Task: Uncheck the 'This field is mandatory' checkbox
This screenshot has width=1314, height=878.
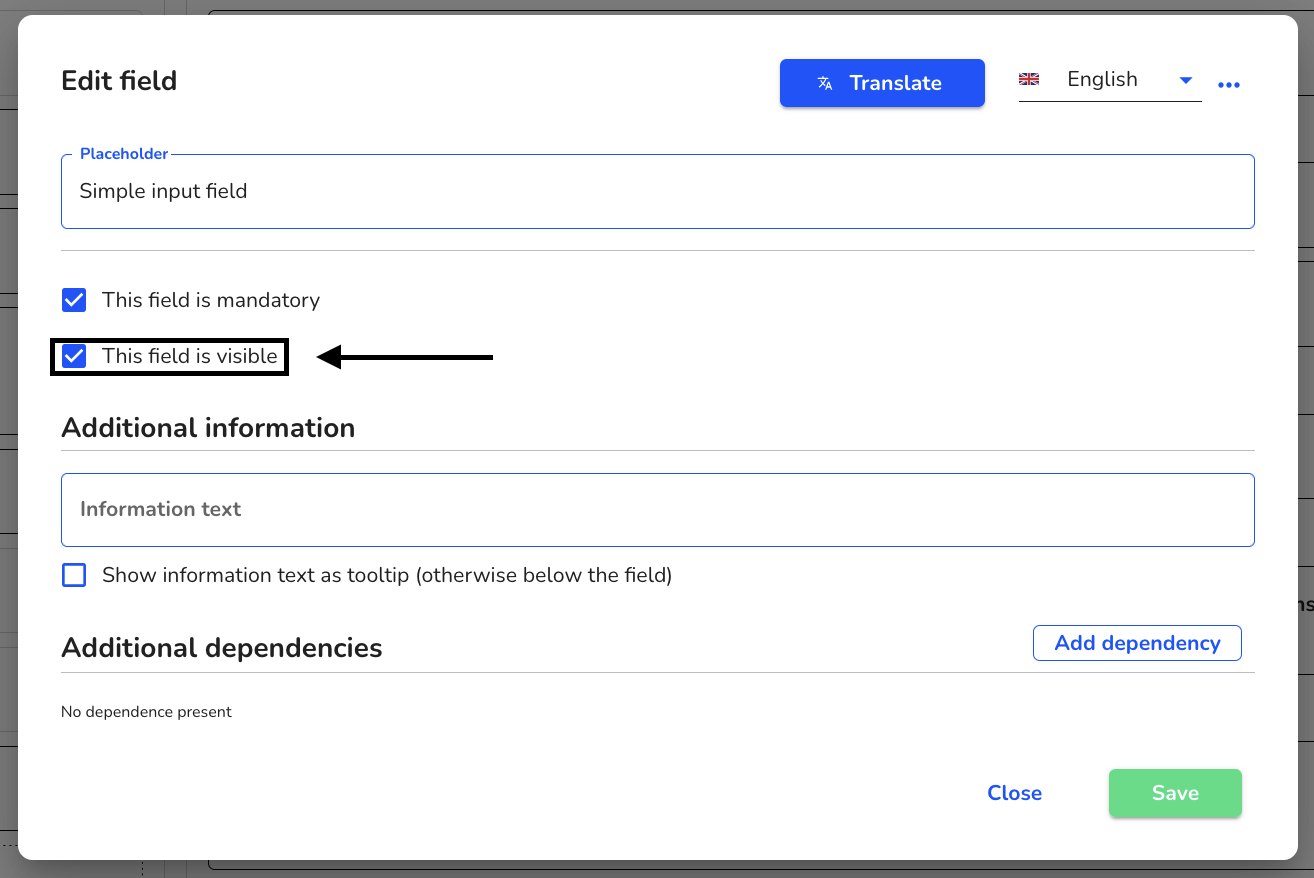Action: click(x=74, y=300)
